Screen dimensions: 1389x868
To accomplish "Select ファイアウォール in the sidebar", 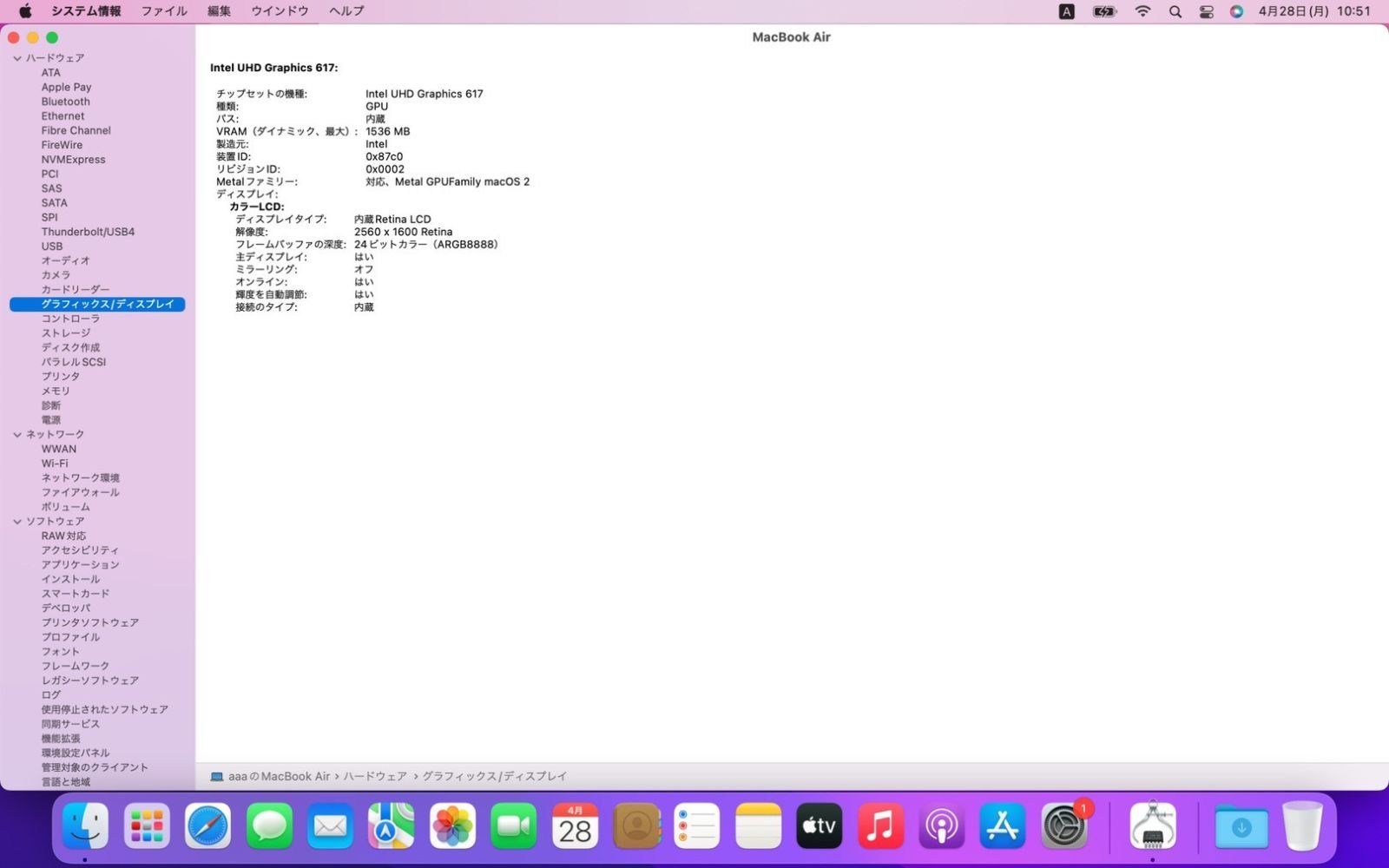I will (x=80, y=492).
